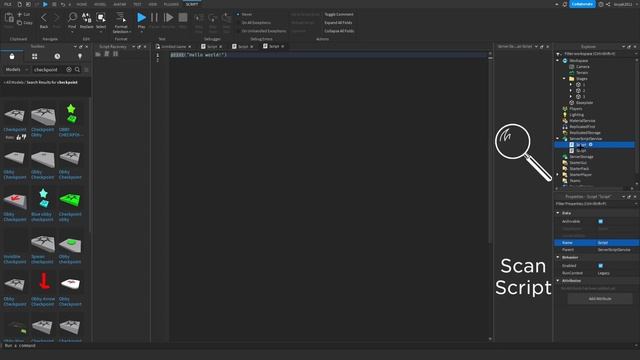This screenshot has width=640, height=360.
Task: Click the Add Attribute button
Action: 600,299
